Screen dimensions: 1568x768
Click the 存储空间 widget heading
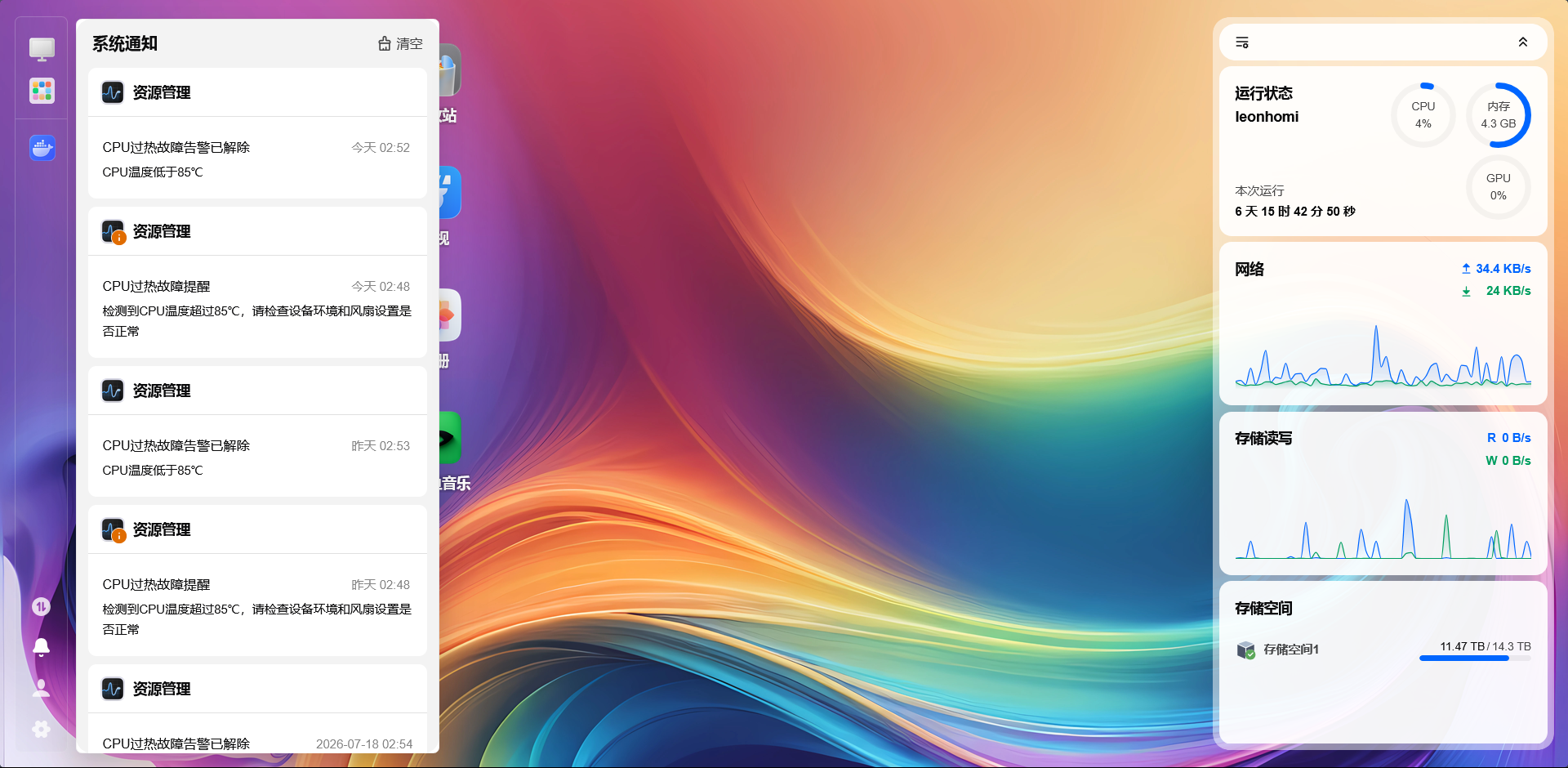(1263, 609)
